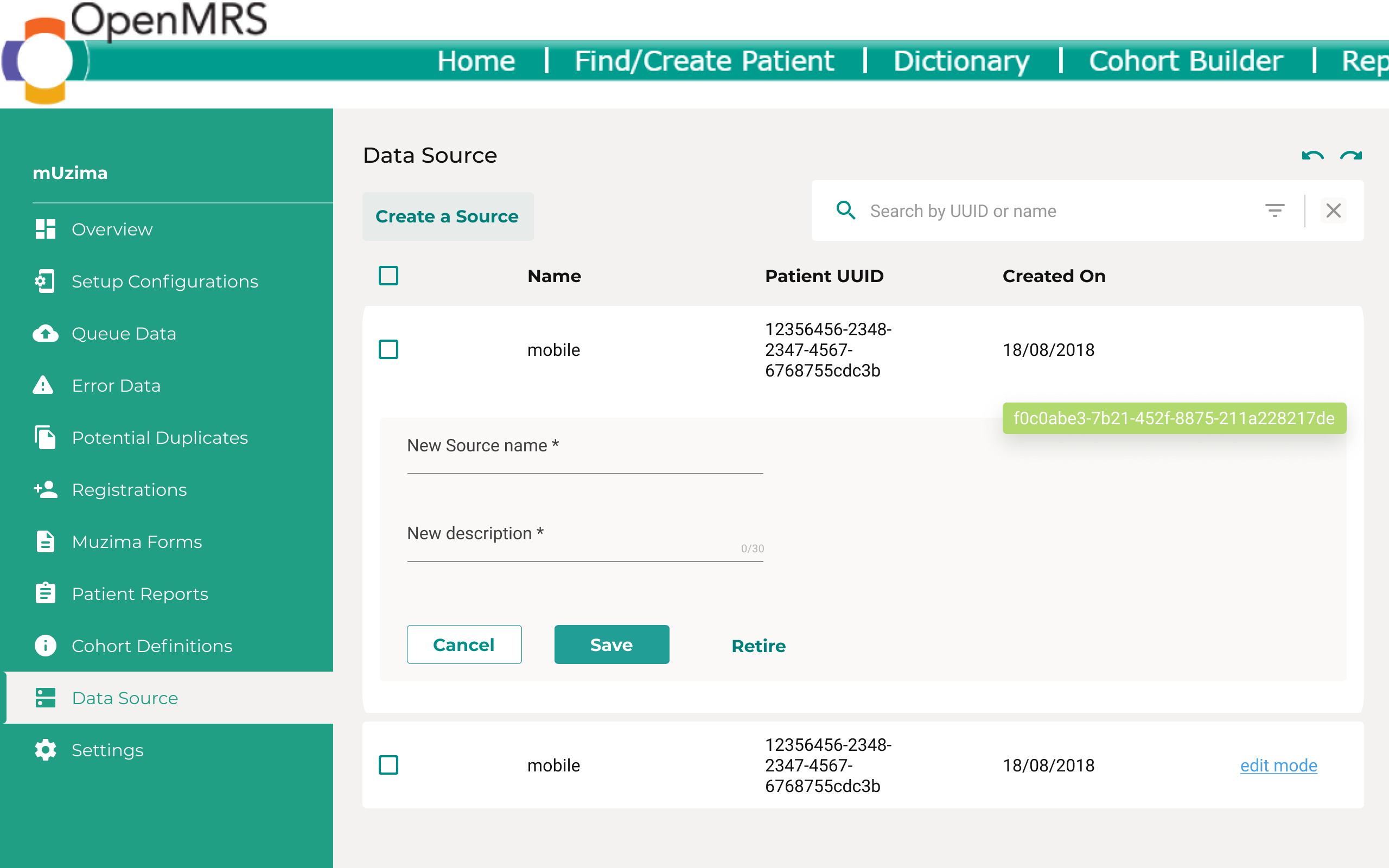Image resolution: width=1389 pixels, height=868 pixels.
Task: Click the bottom row's Patient UUID value
Action: click(828, 765)
